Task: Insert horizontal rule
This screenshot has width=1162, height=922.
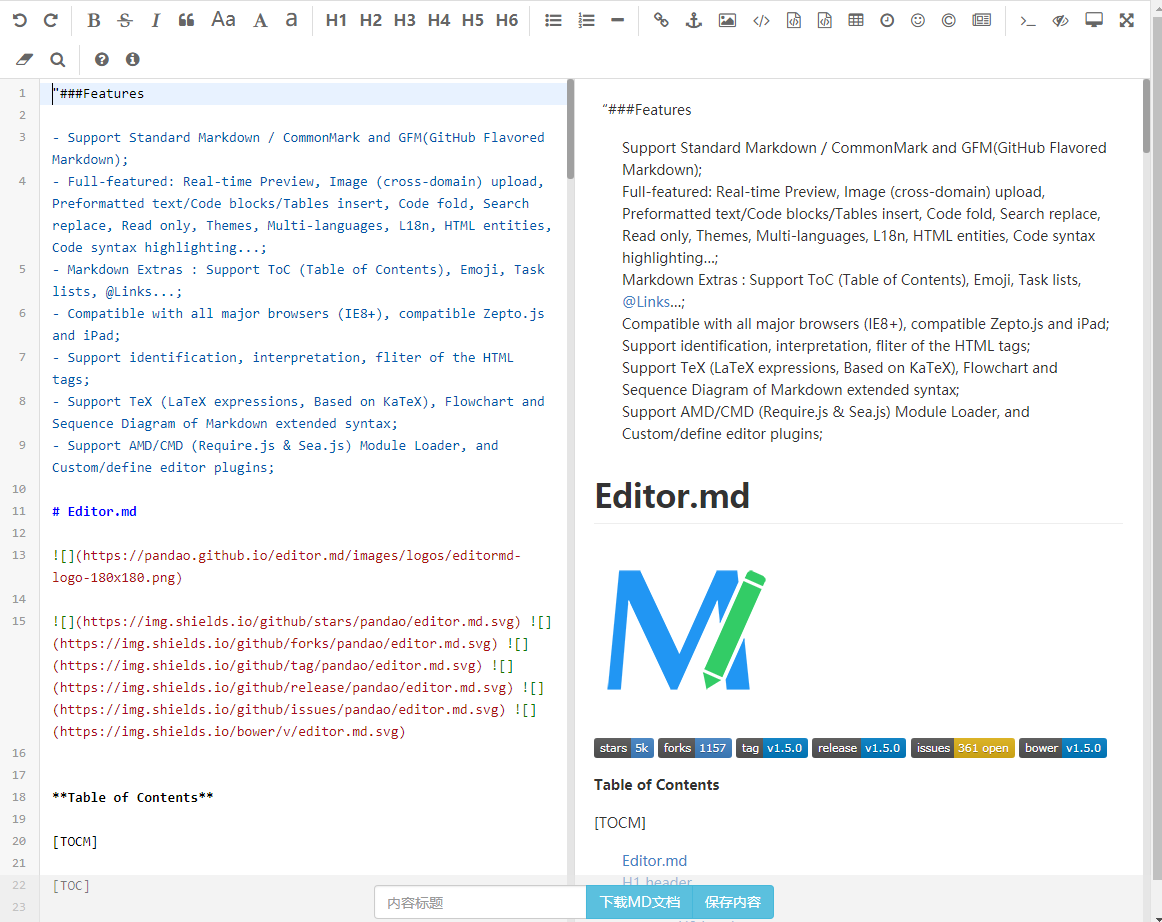Action: click(617, 20)
